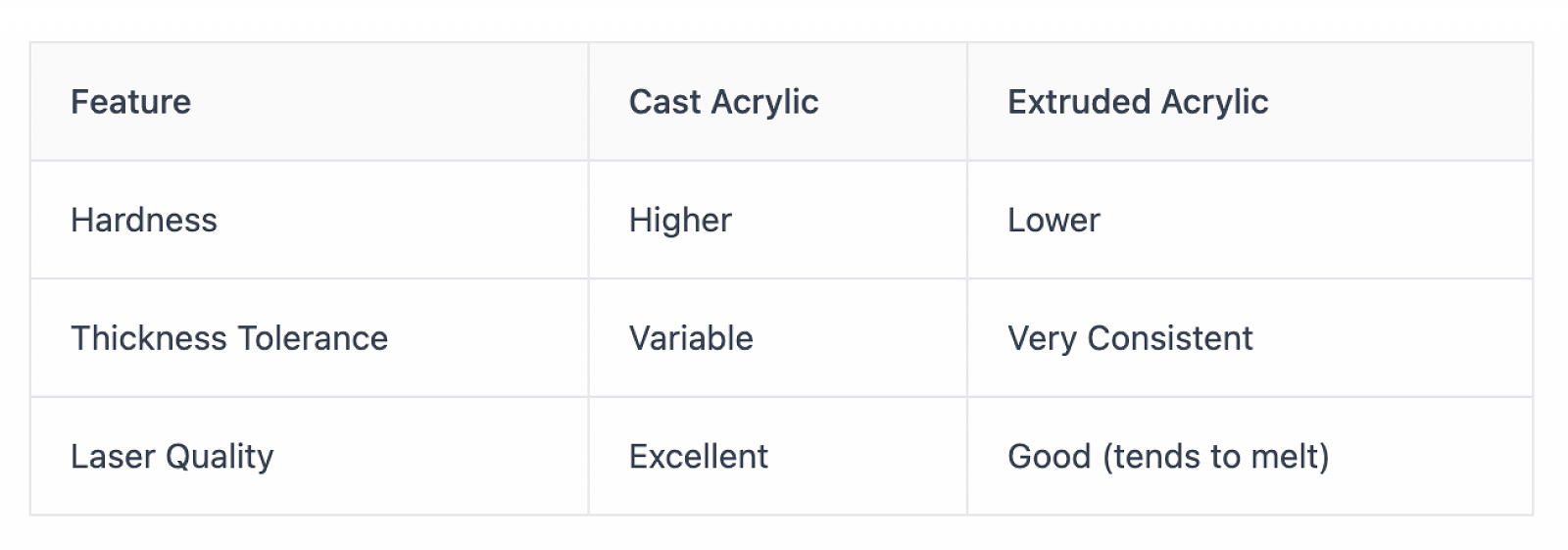Click the word Consistent in the table

[1170, 338]
